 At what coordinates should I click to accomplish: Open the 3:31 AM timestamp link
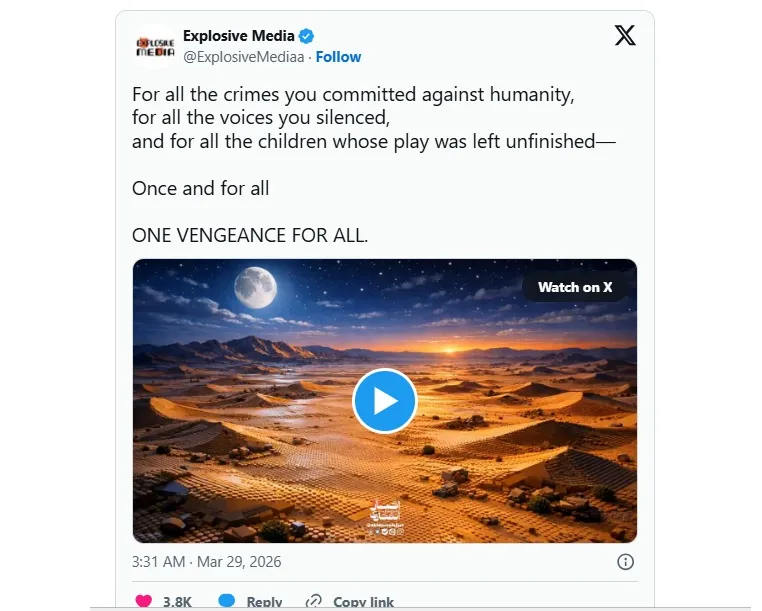click(207, 562)
